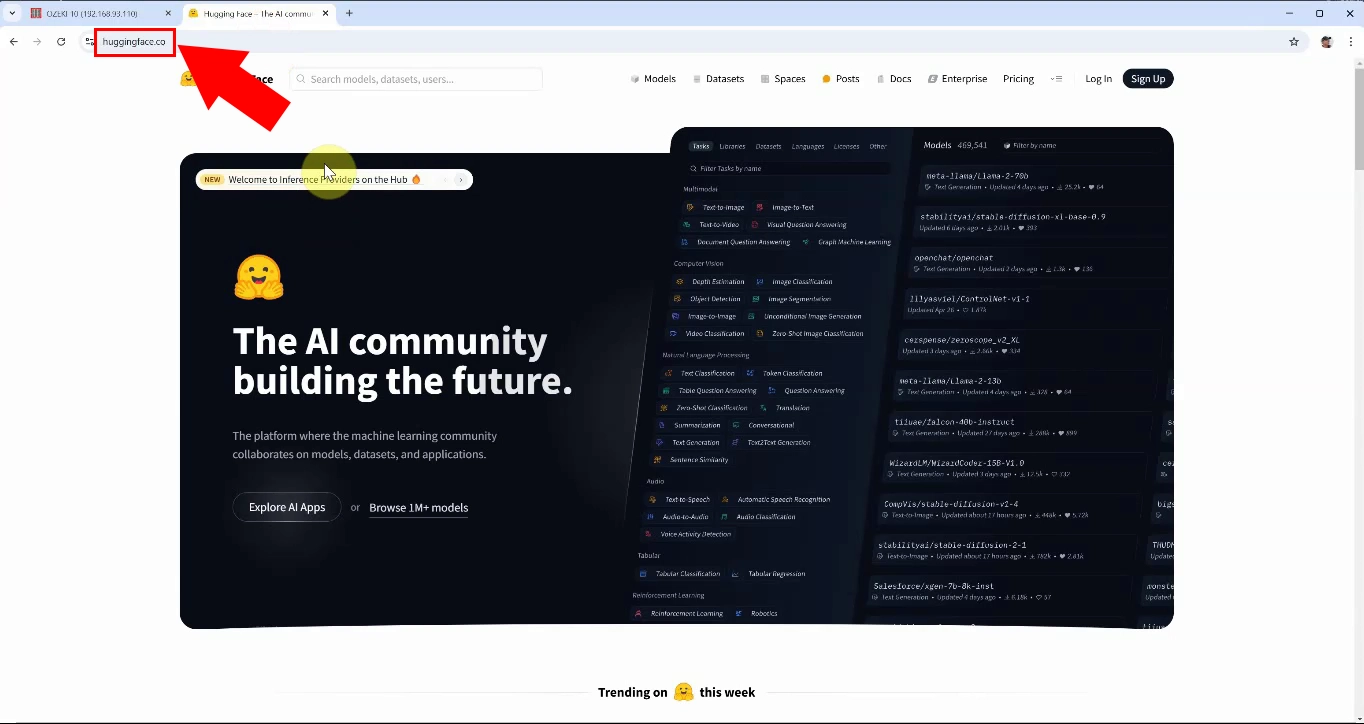Viewport: 1364px width, 724px height.
Task: Select the Text-to-Image task
Action: (x=715, y=207)
